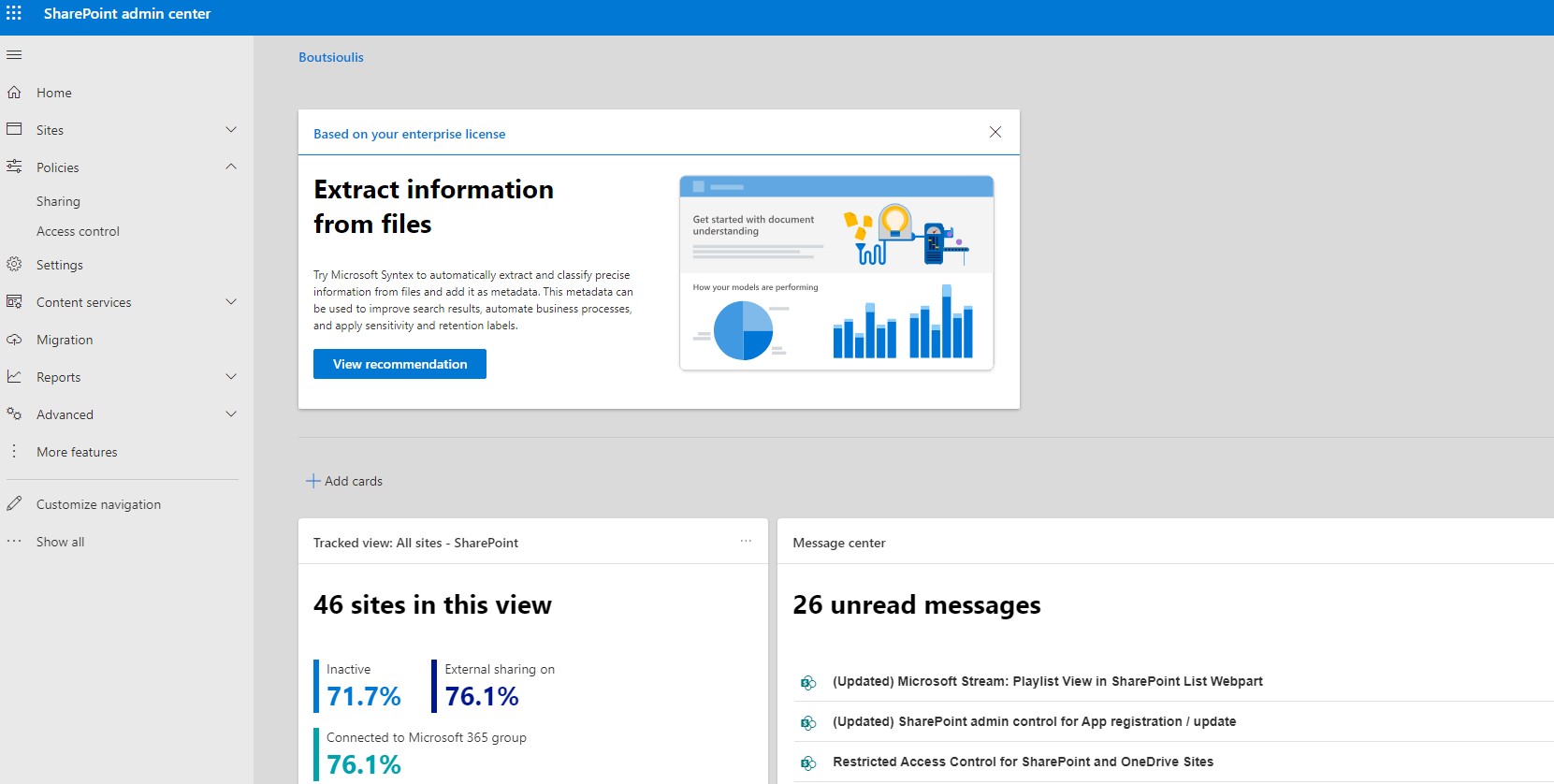This screenshot has height=784, width=1554.
Task: Collapse the Policies navigation section
Action: tap(231, 167)
